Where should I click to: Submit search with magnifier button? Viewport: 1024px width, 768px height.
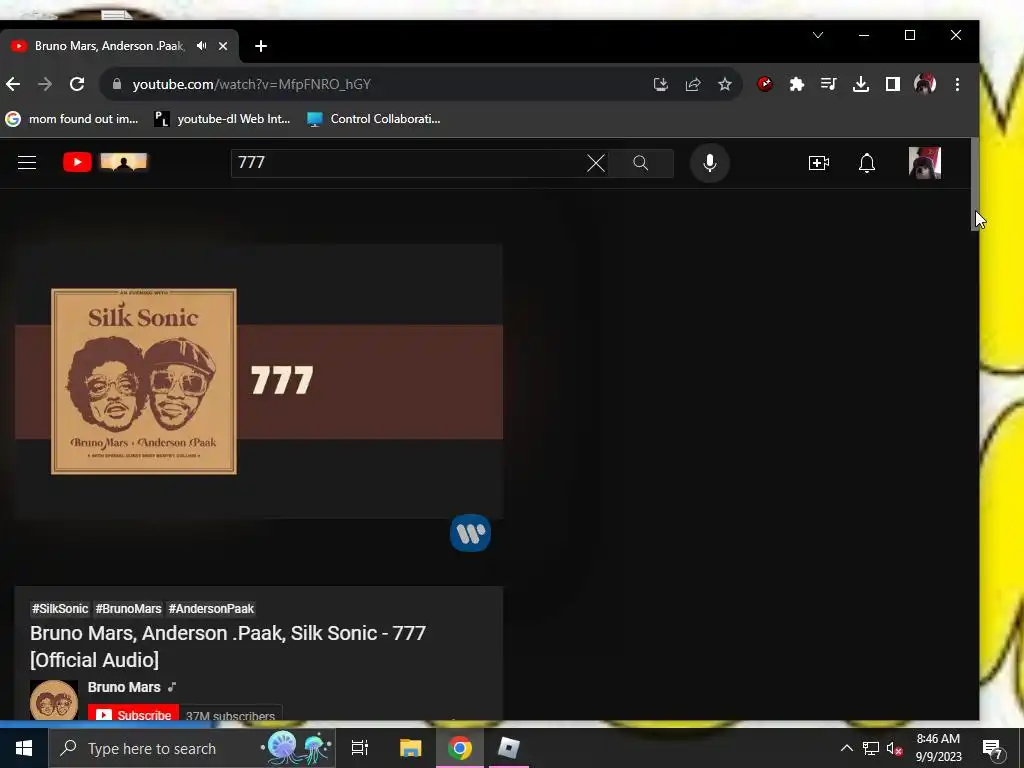click(641, 163)
